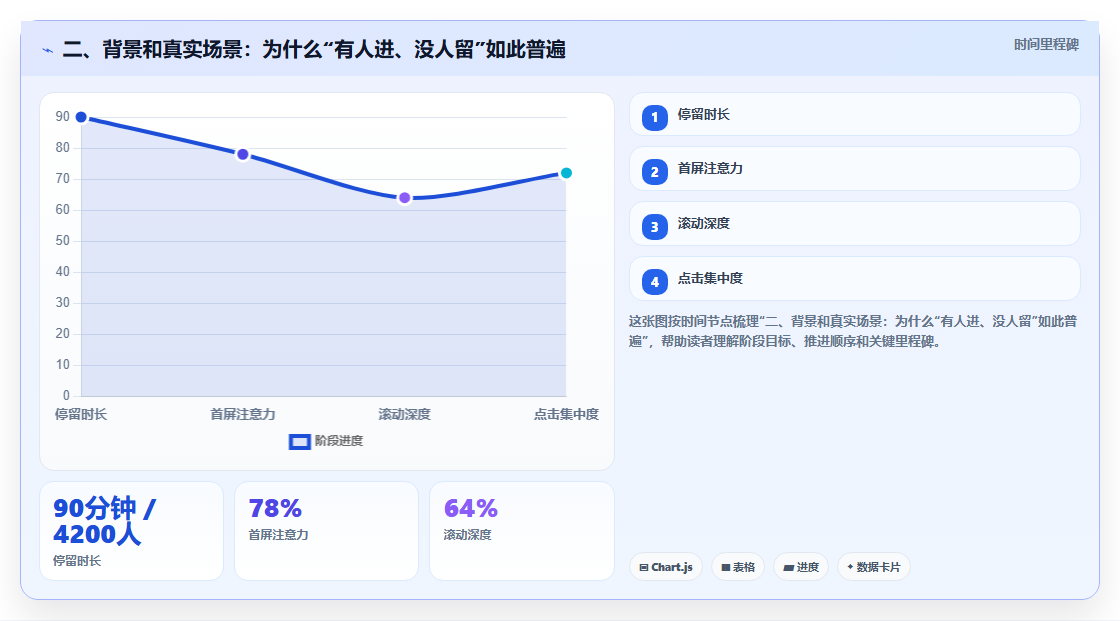Select the 停留时长 list item
The height and width of the screenshot is (621, 1120).
(x=854, y=114)
